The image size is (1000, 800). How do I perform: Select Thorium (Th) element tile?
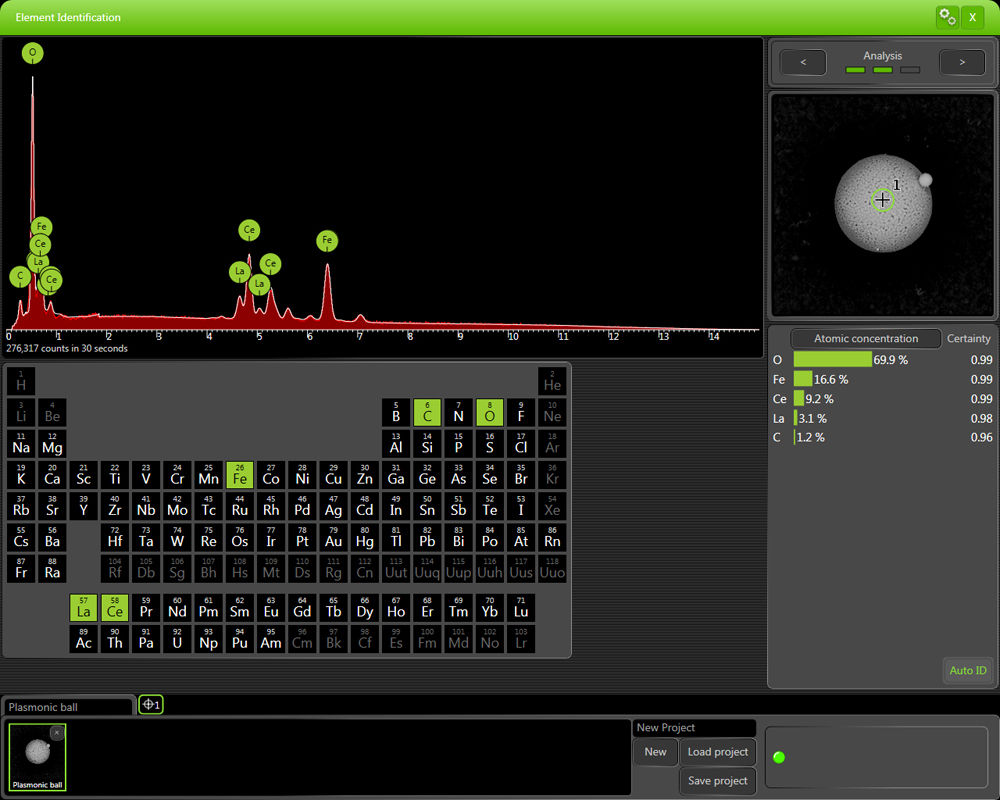click(x=115, y=639)
